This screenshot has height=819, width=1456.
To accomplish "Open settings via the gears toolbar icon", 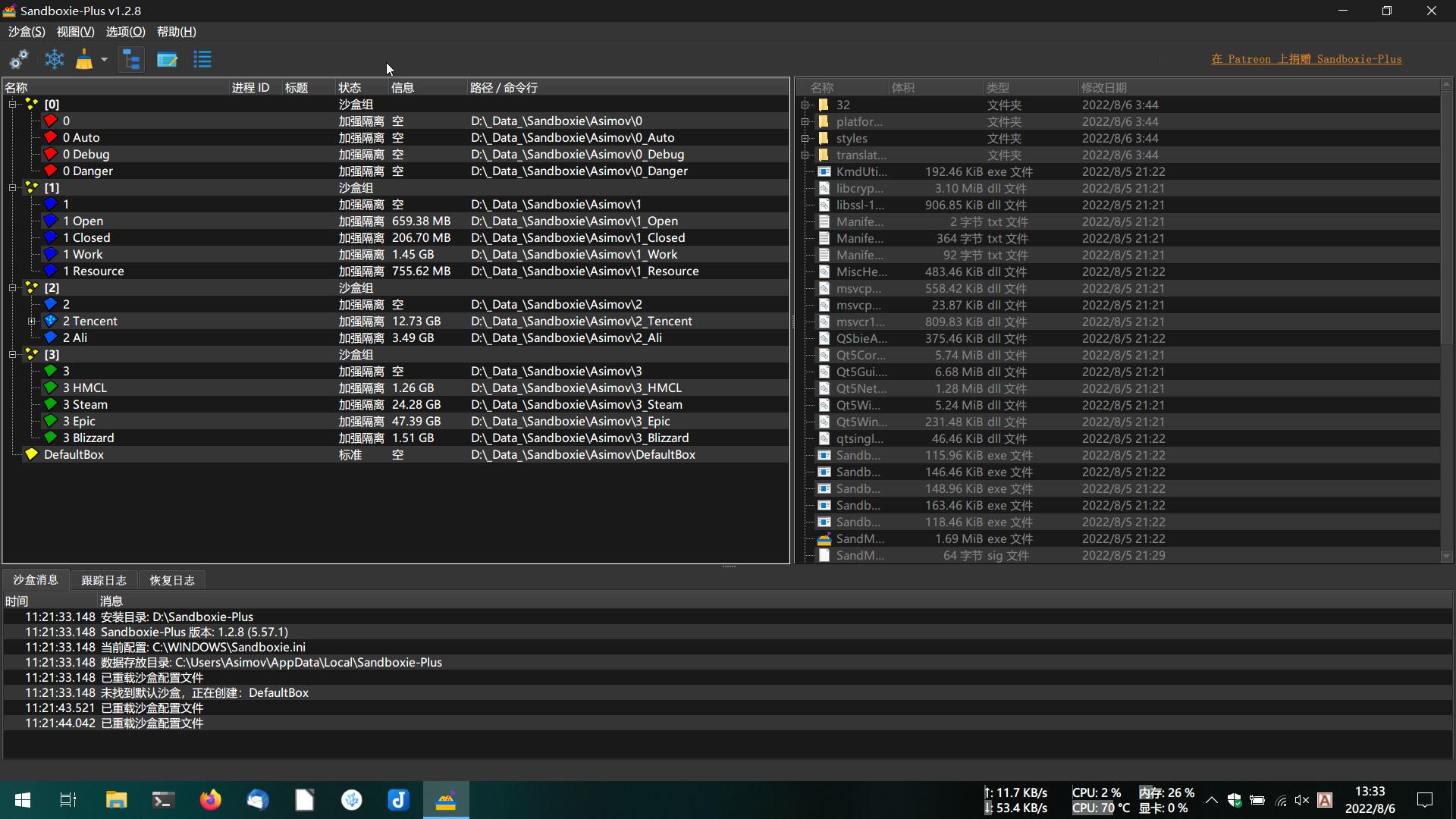I will click(x=19, y=59).
